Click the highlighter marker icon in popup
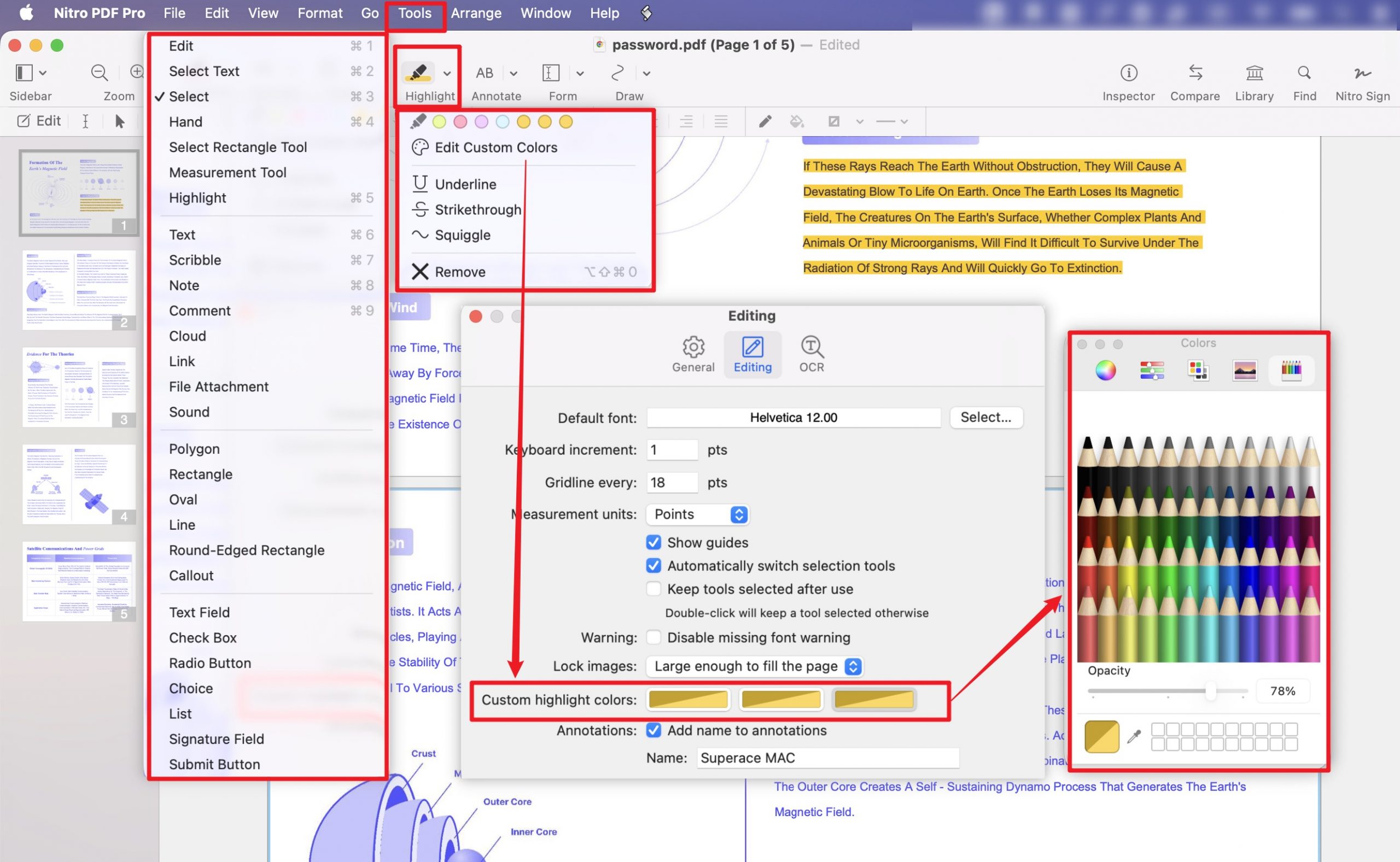1400x862 pixels. coord(418,121)
